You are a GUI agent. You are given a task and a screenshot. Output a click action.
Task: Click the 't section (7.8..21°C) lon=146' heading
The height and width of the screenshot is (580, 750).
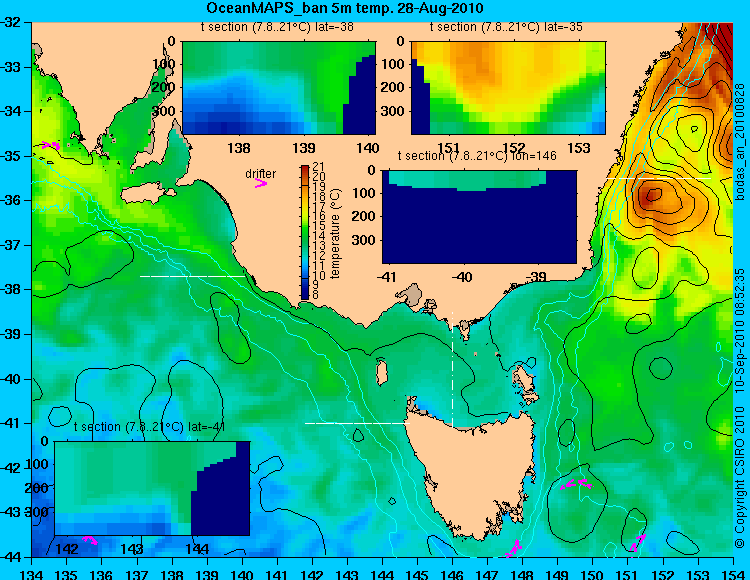477,156
